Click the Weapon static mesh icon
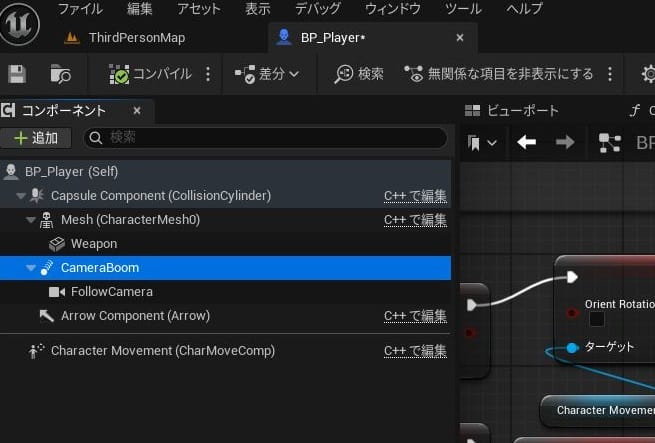 click(x=57, y=244)
